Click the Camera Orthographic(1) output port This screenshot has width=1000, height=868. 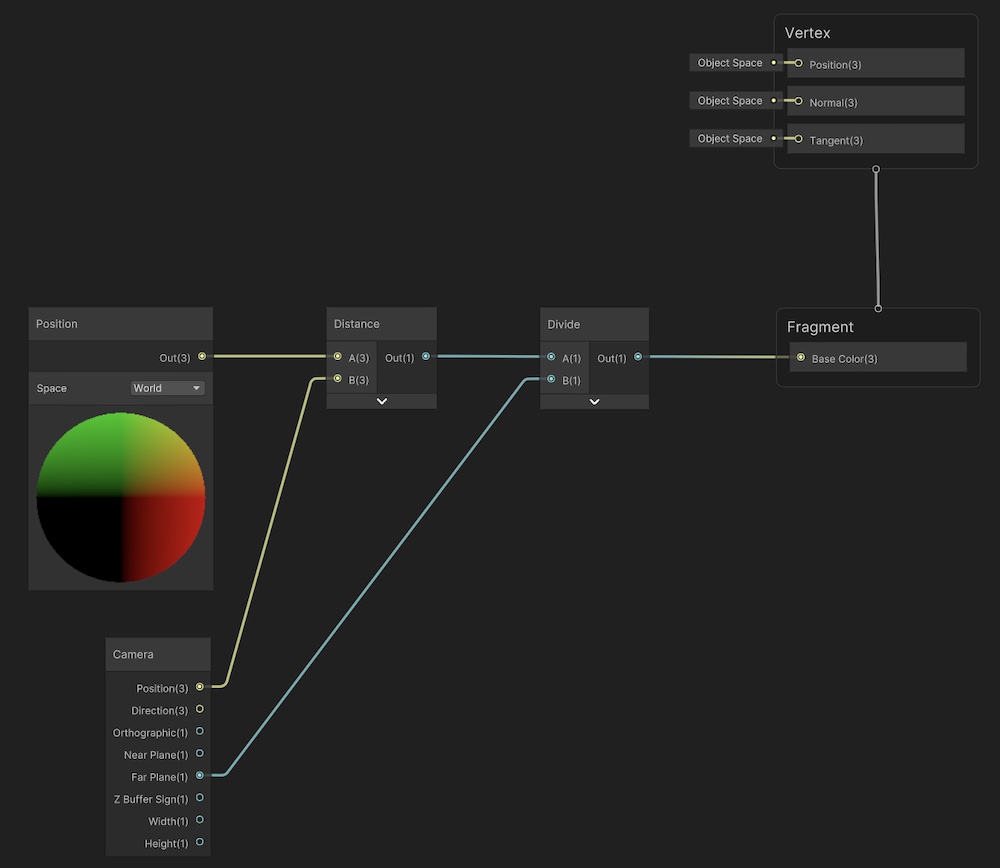[200, 731]
